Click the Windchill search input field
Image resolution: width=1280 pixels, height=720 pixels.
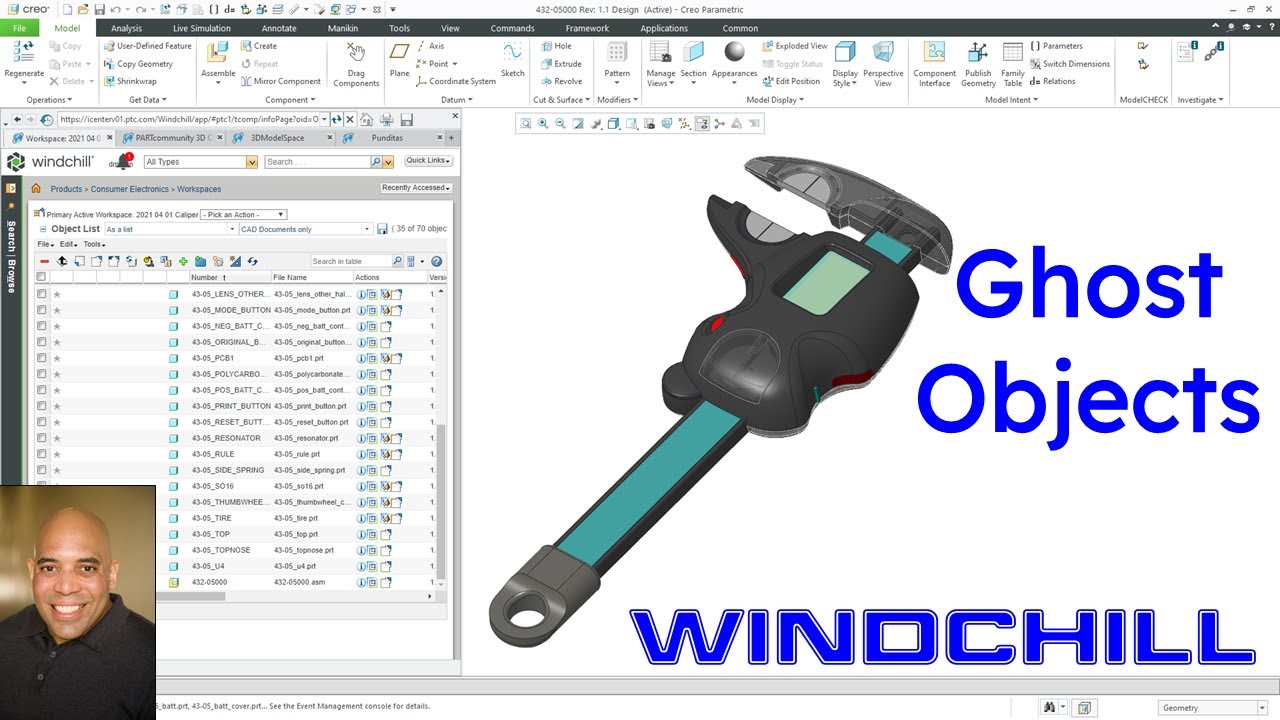(317, 162)
